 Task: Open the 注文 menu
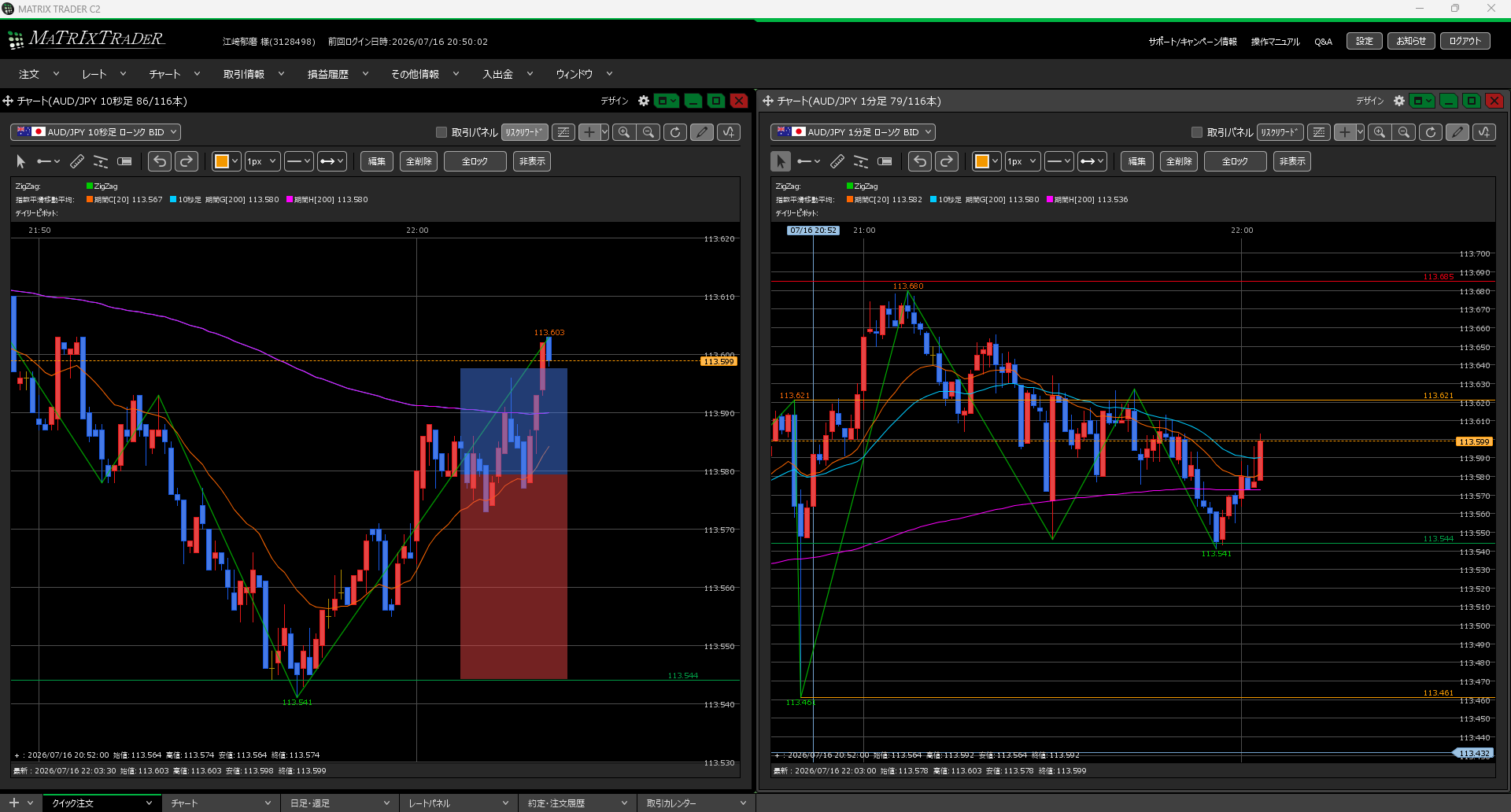tap(39, 74)
